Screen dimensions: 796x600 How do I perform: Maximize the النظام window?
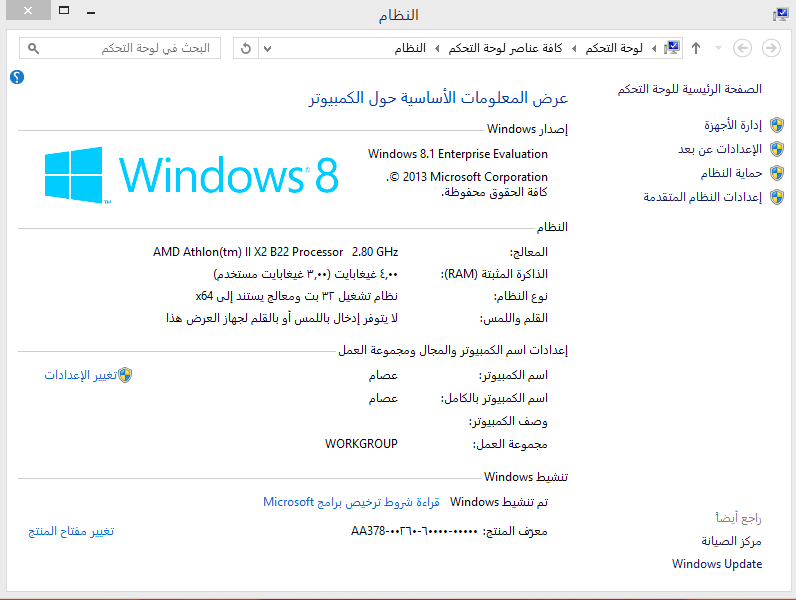click(64, 10)
